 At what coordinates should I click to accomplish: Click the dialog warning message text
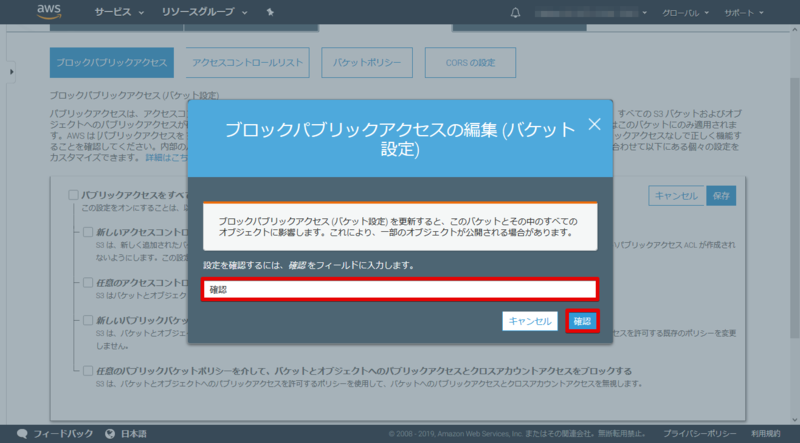pos(398,227)
